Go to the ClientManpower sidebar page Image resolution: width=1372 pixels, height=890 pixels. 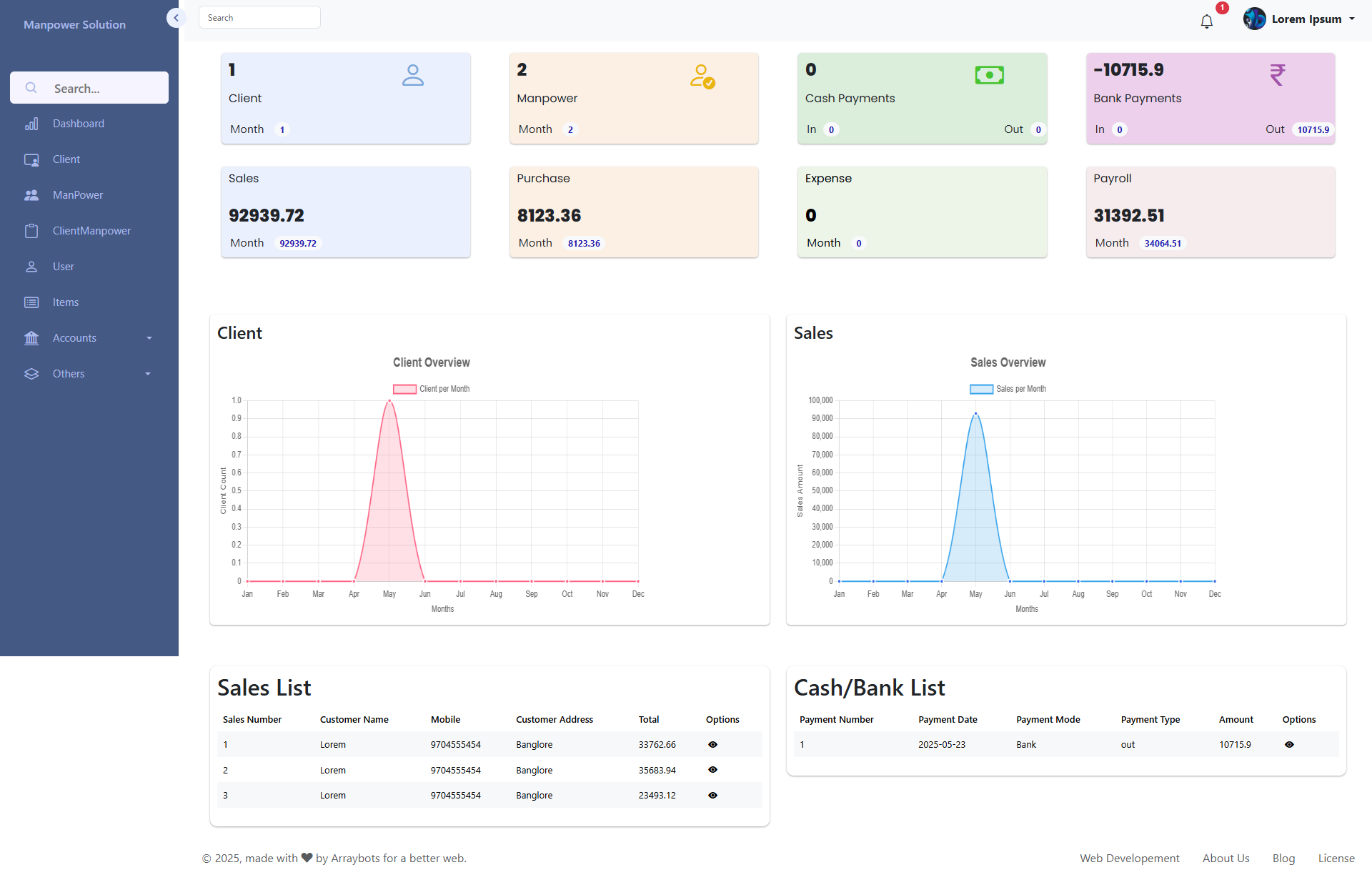coord(91,231)
